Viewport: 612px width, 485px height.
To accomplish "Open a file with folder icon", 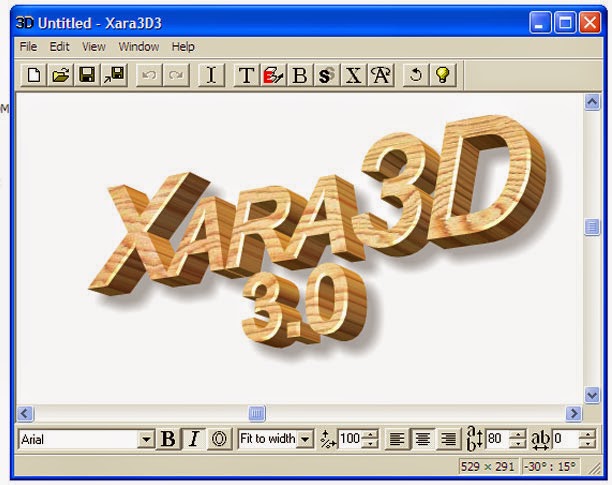I will point(60,75).
